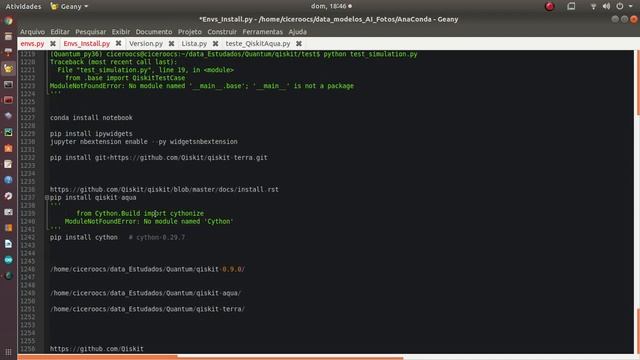Launch the Arduino teal dock icon

(8, 260)
